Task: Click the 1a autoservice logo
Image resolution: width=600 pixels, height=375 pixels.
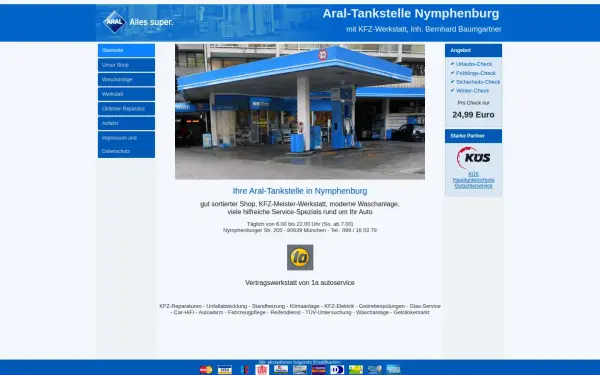Action: point(300,258)
